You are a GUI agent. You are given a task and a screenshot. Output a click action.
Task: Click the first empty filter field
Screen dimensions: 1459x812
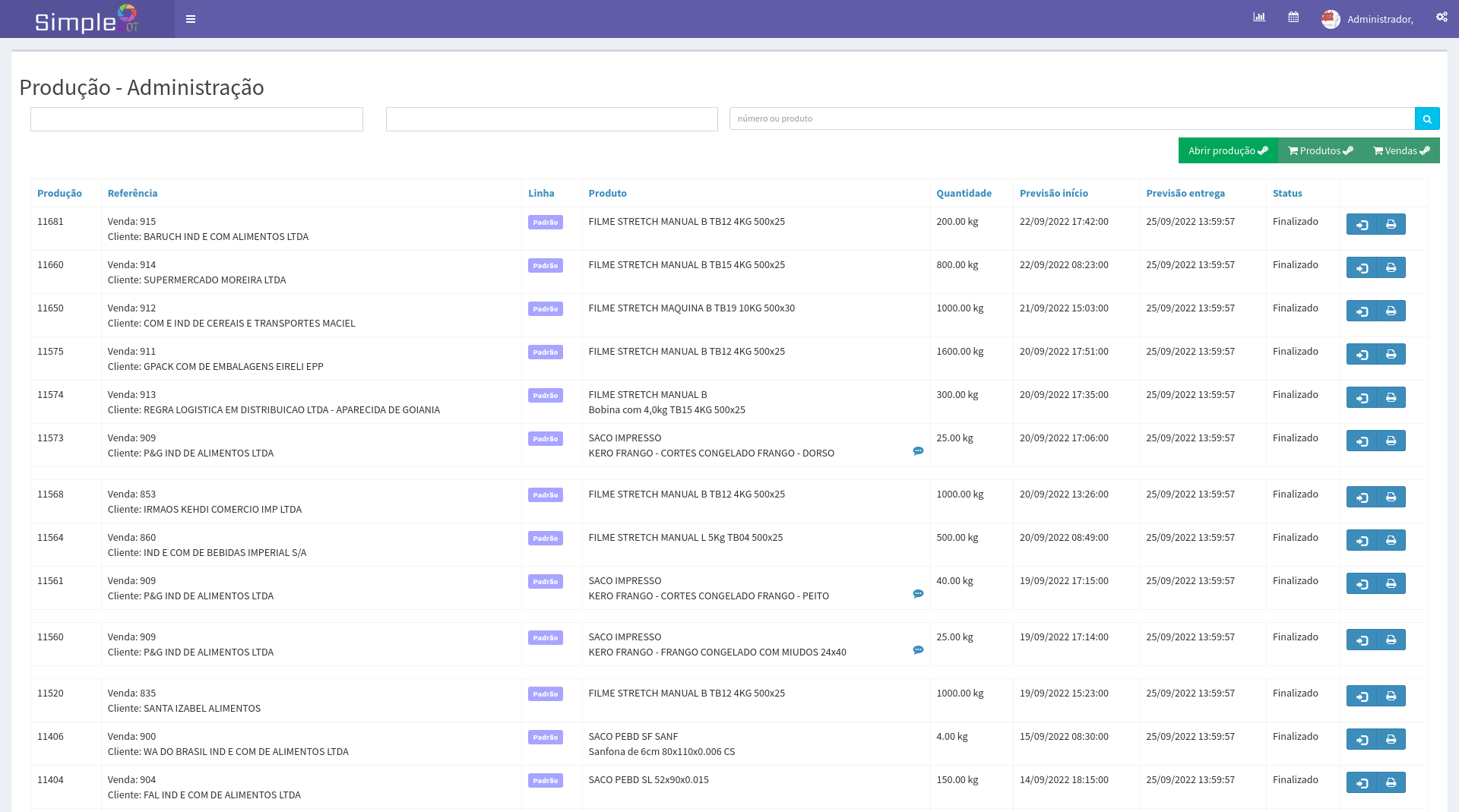[197, 119]
